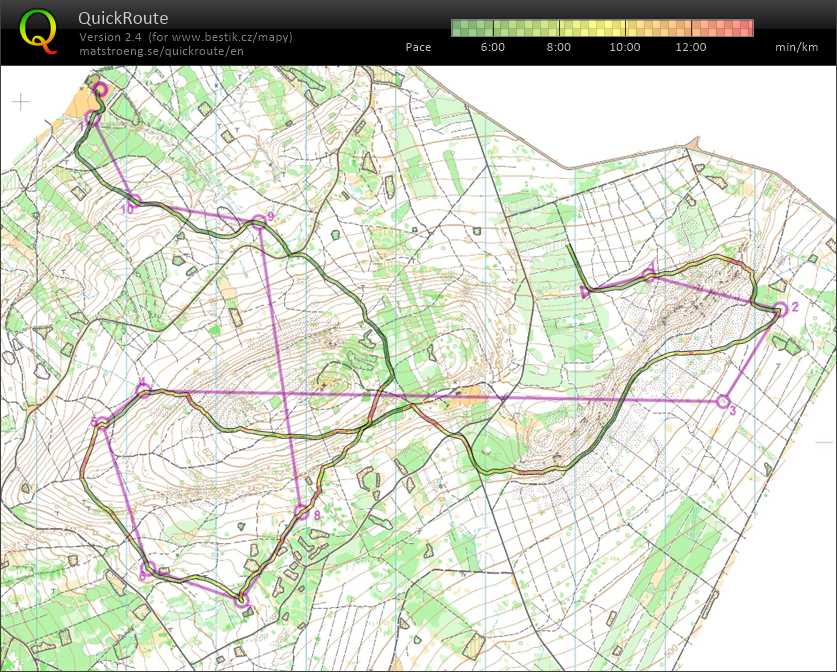Click control point 10 on the course
Viewport: 837px width, 672px height.
[x=131, y=200]
